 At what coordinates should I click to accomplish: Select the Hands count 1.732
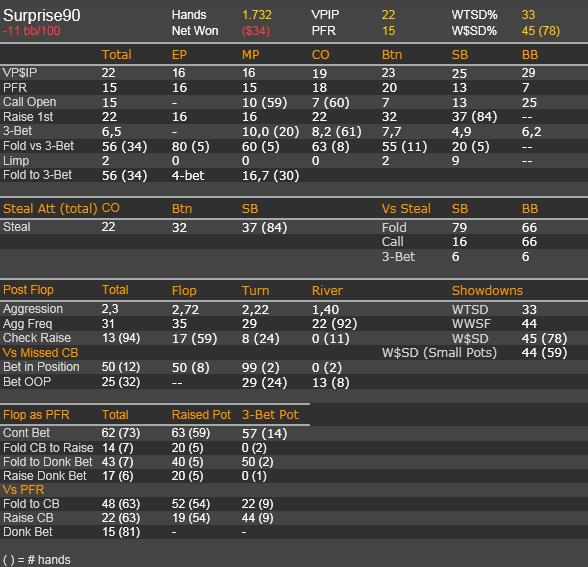click(256, 15)
